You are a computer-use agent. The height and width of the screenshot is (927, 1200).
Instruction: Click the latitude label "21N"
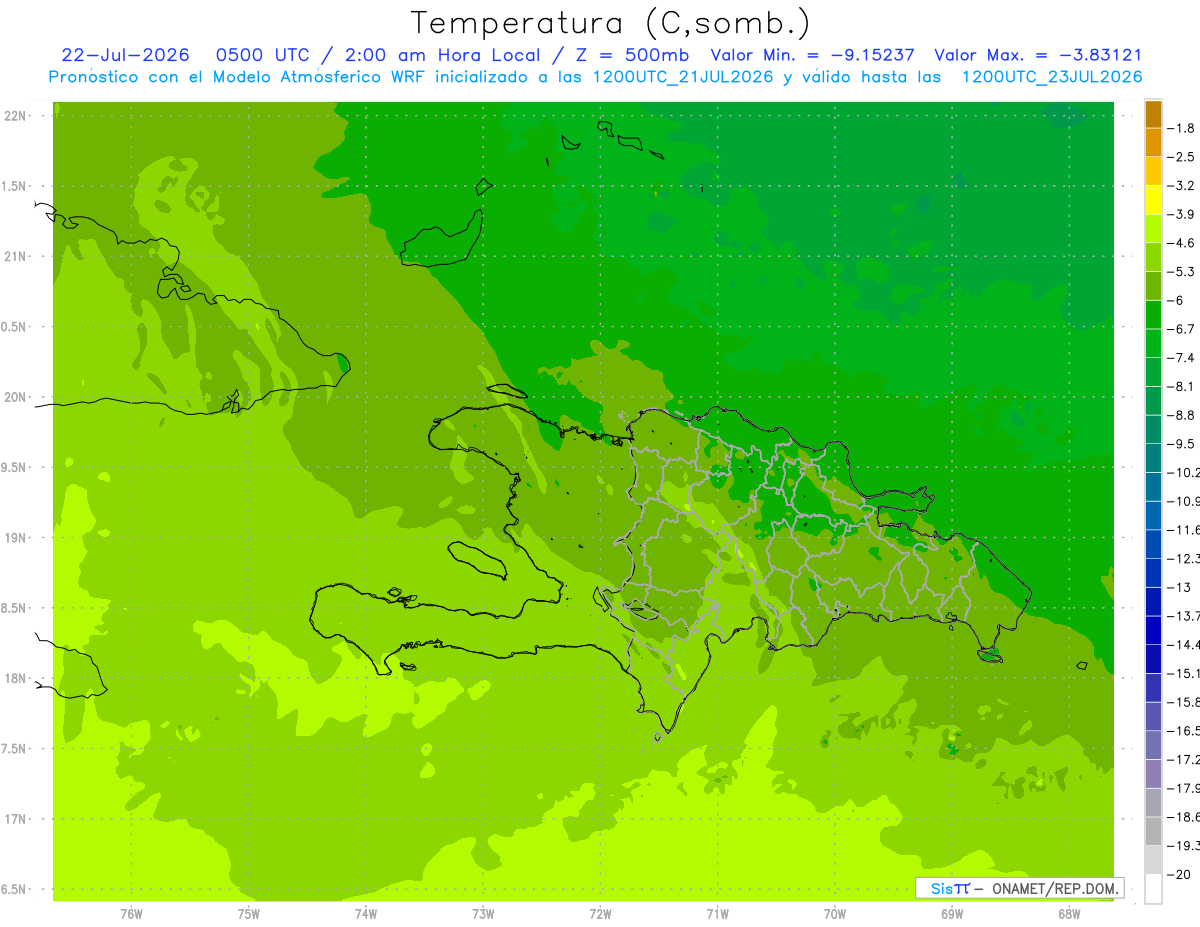point(14,256)
